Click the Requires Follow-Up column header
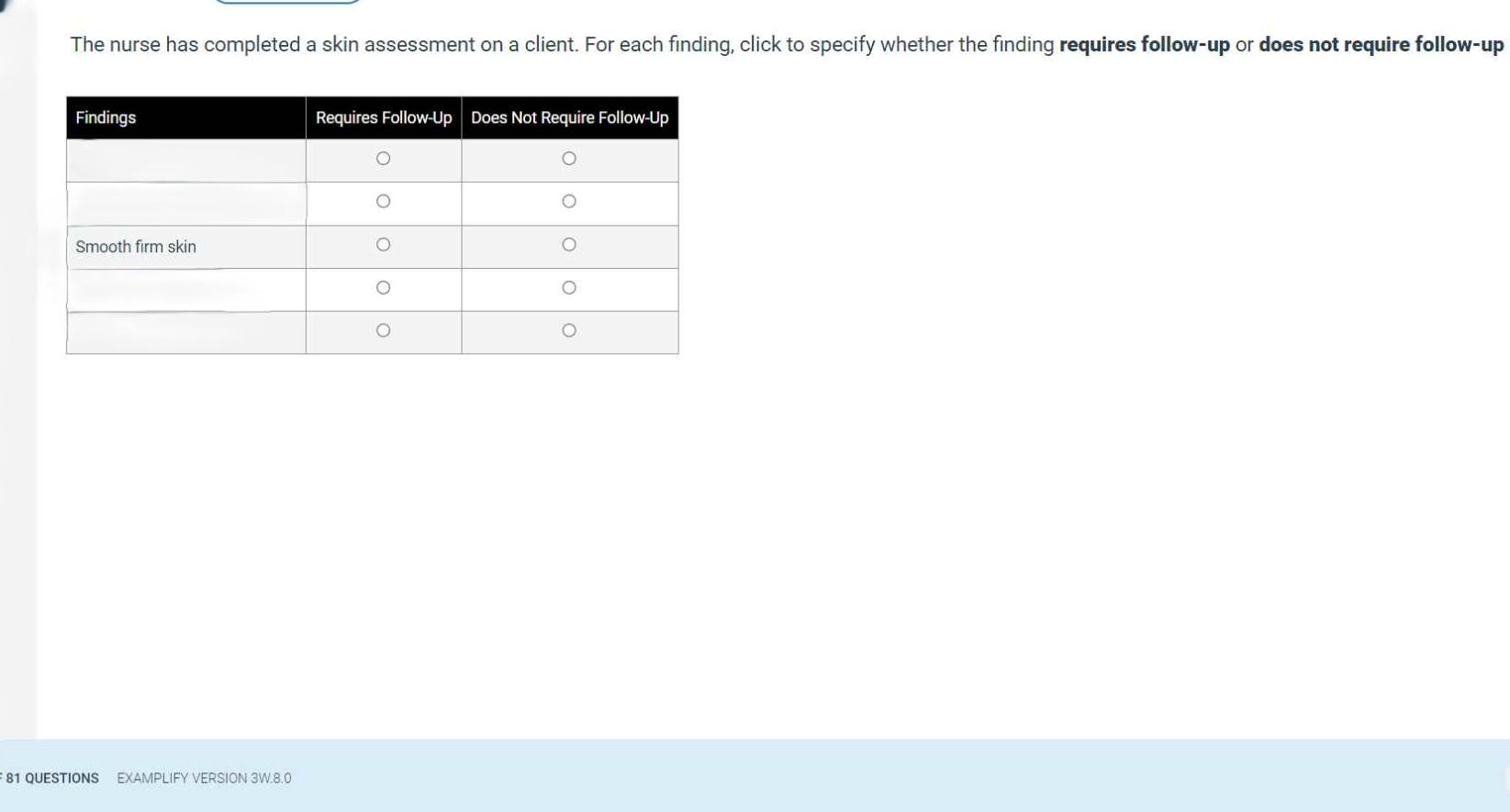The height and width of the screenshot is (812, 1510). 384,117
